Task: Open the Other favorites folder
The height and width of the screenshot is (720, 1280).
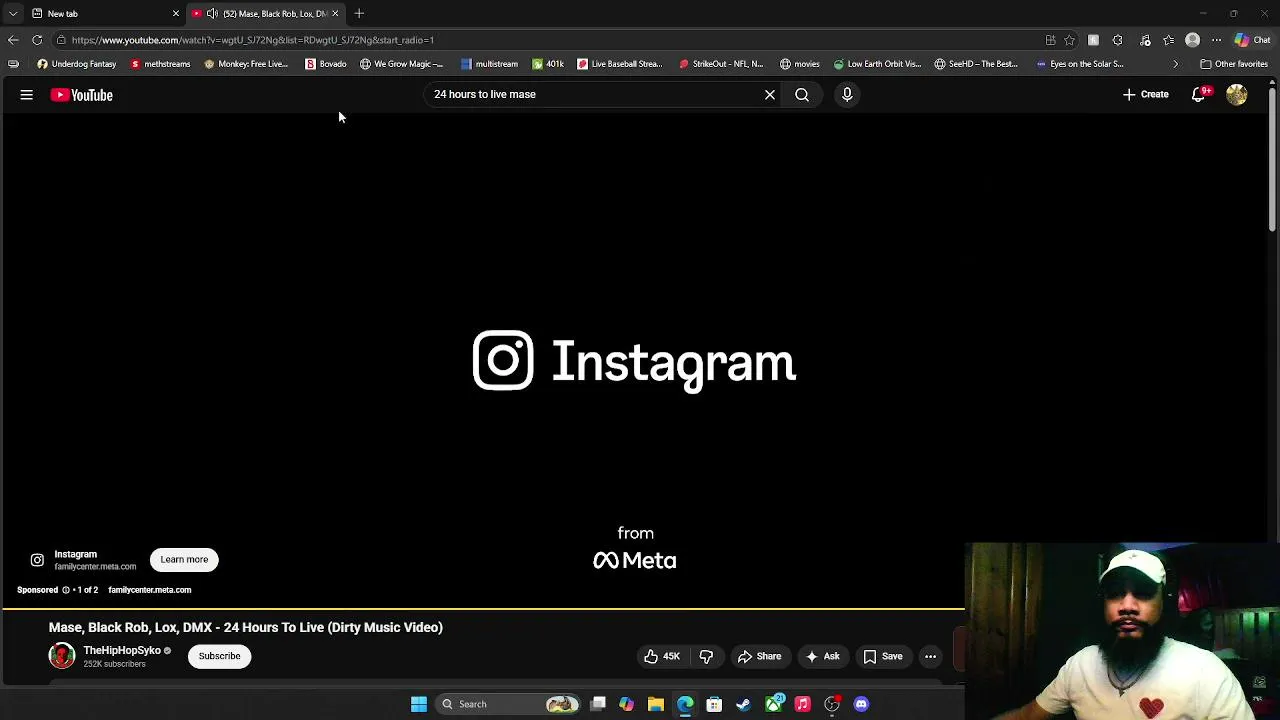Action: point(1234,64)
